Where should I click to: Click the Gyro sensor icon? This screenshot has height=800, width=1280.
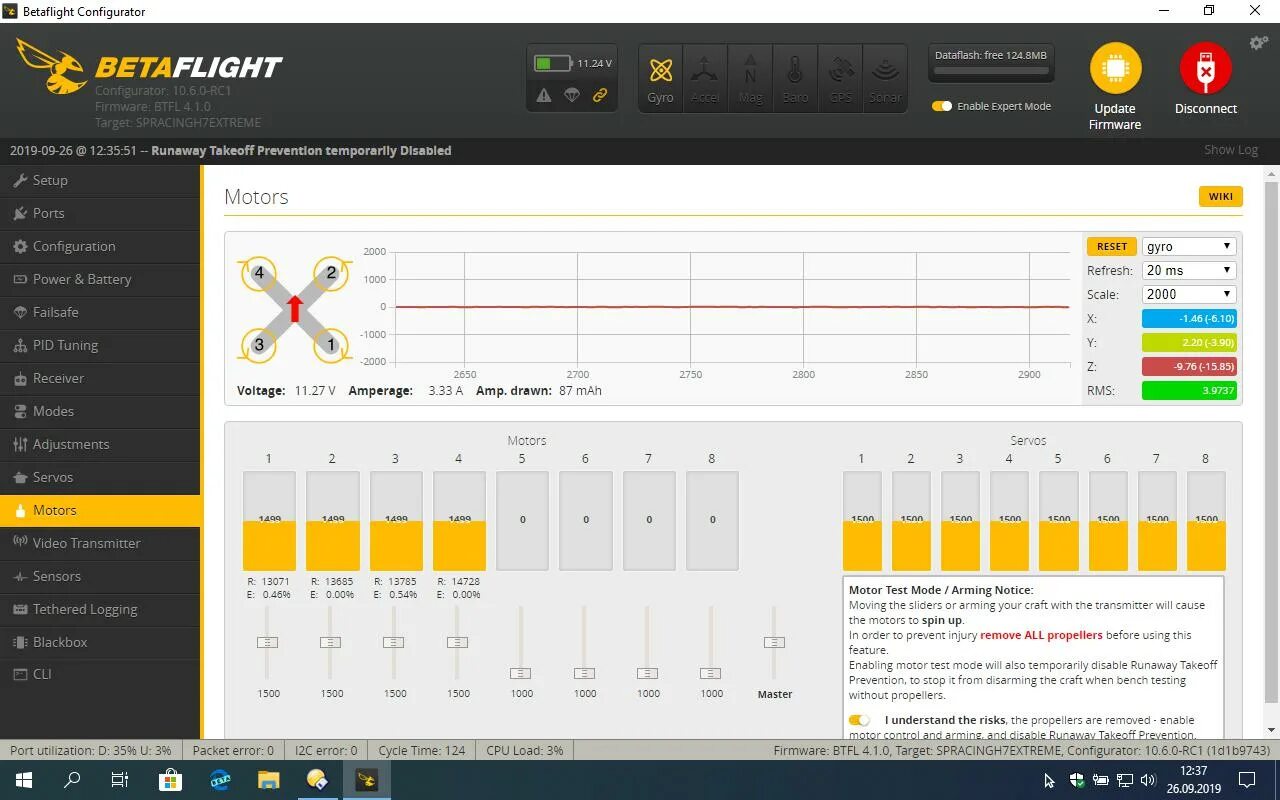[x=660, y=78]
